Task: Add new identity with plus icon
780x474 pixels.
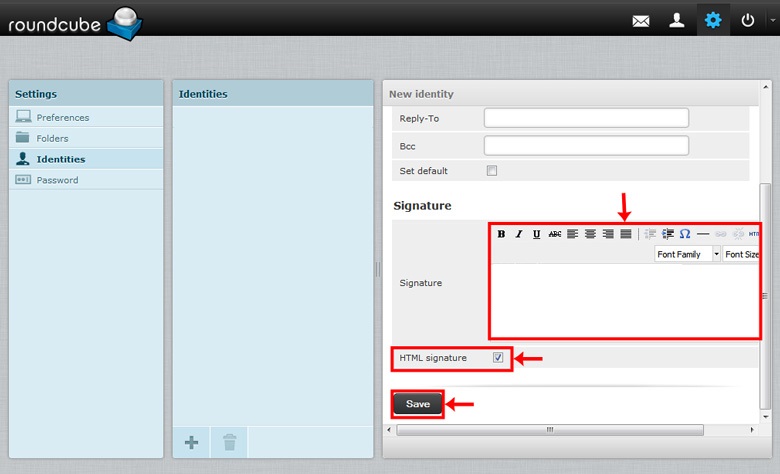Action: click(191, 441)
